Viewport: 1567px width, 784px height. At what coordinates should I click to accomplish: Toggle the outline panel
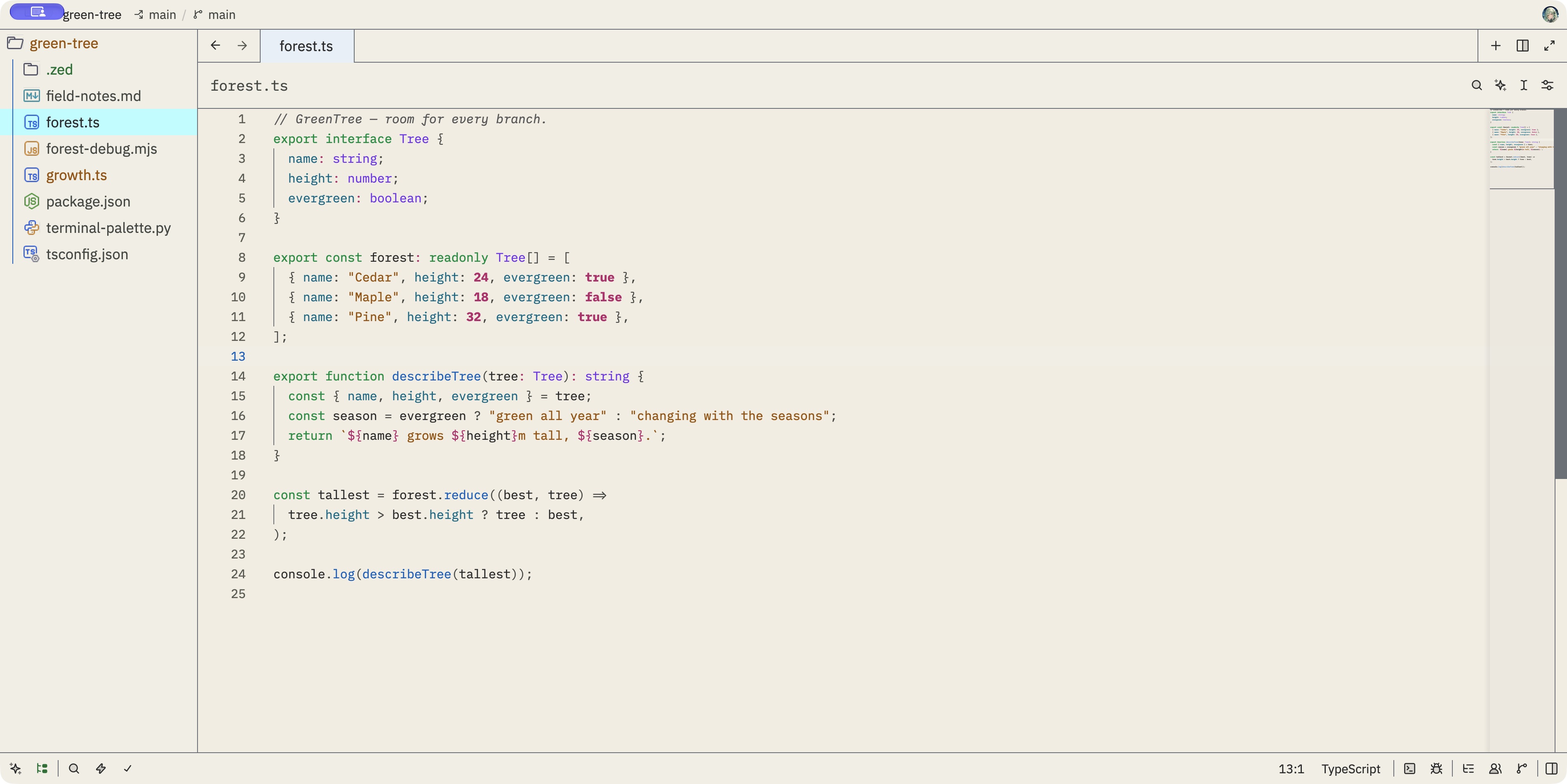coord(1468,768)
